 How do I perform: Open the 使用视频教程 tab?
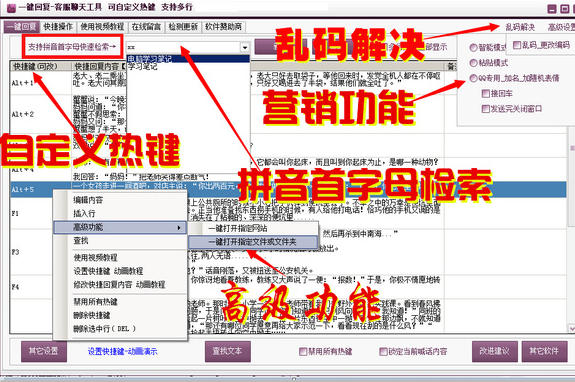click(102, 27)
